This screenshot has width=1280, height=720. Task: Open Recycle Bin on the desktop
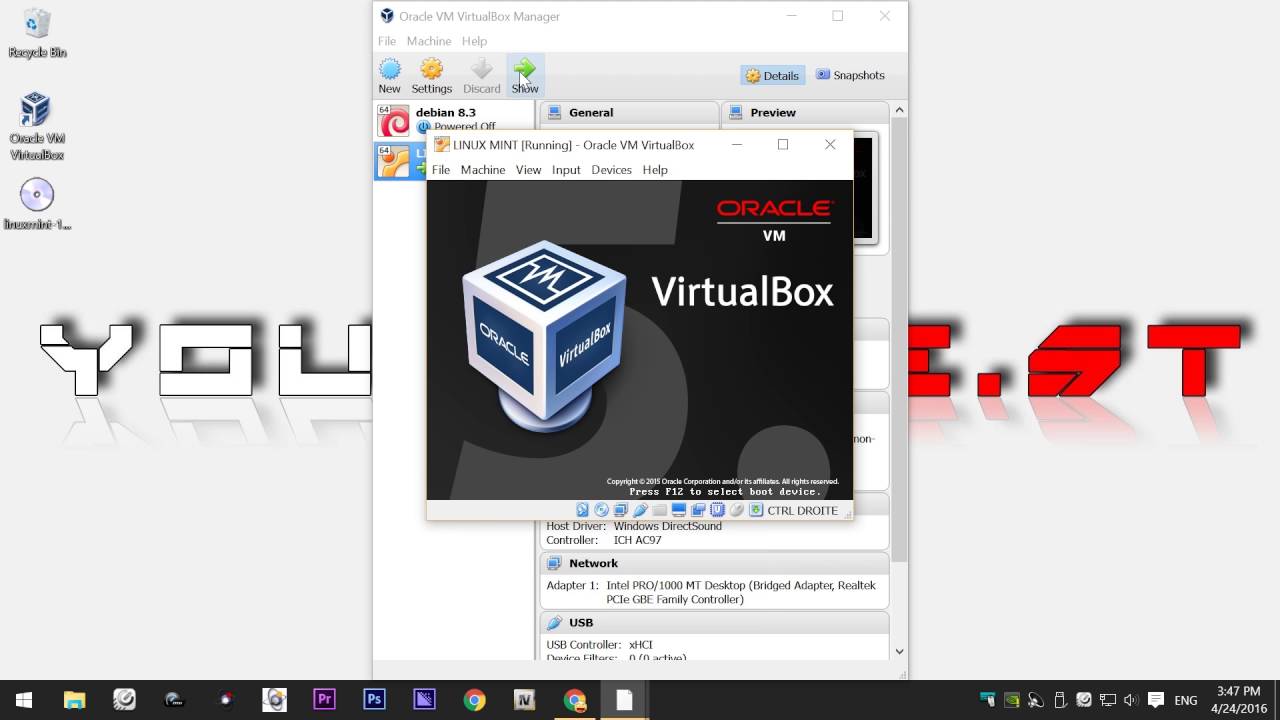pyautogui.click(x=37, y=33)
